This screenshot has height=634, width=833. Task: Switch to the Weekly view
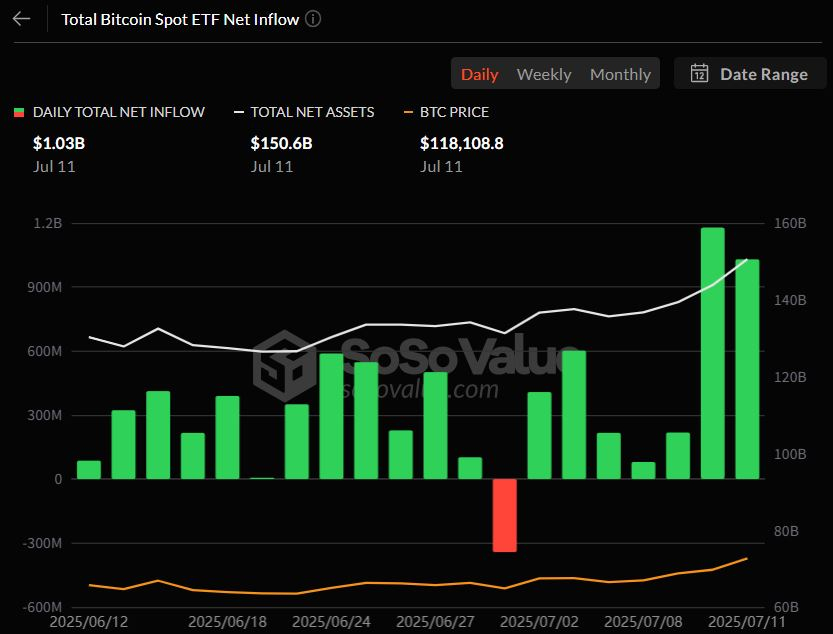pyautogui.click(x=543, y=74)
